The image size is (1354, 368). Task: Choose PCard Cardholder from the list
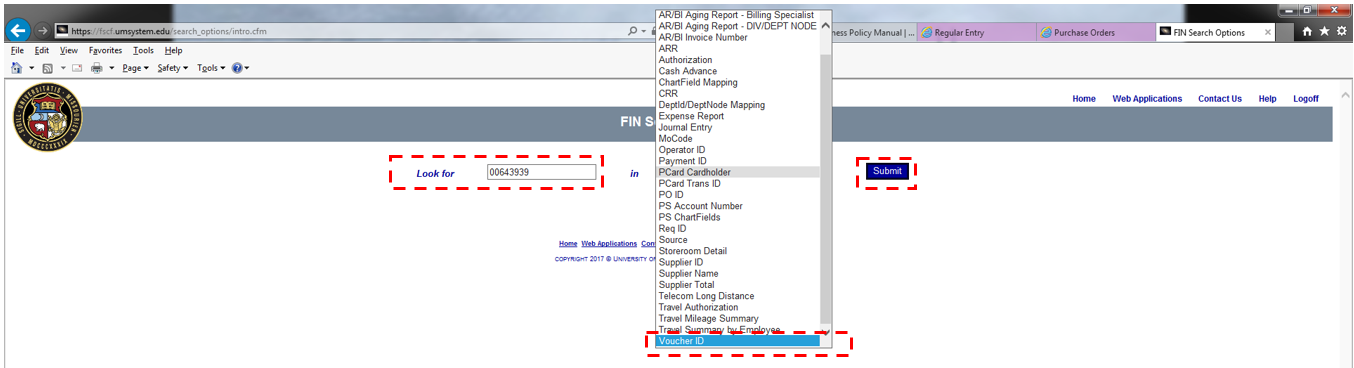737,172
